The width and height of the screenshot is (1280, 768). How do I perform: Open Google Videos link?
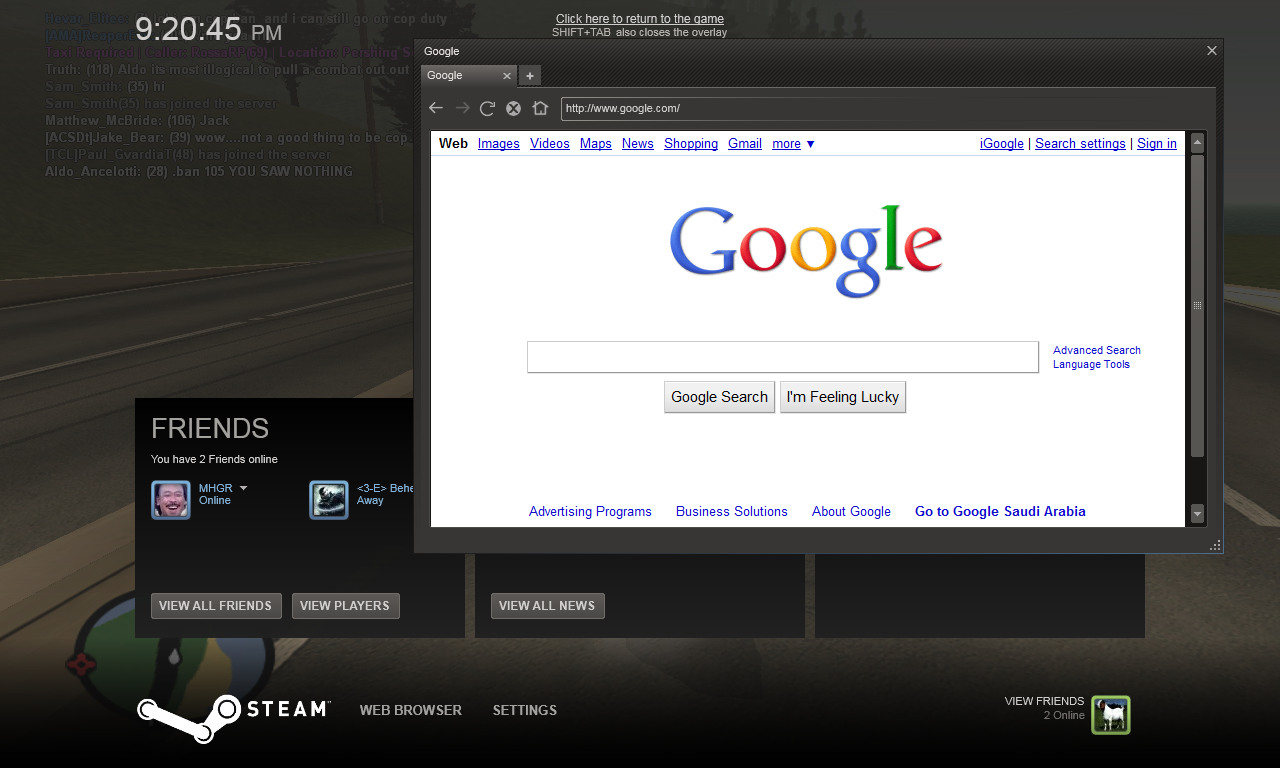point(549,144)
